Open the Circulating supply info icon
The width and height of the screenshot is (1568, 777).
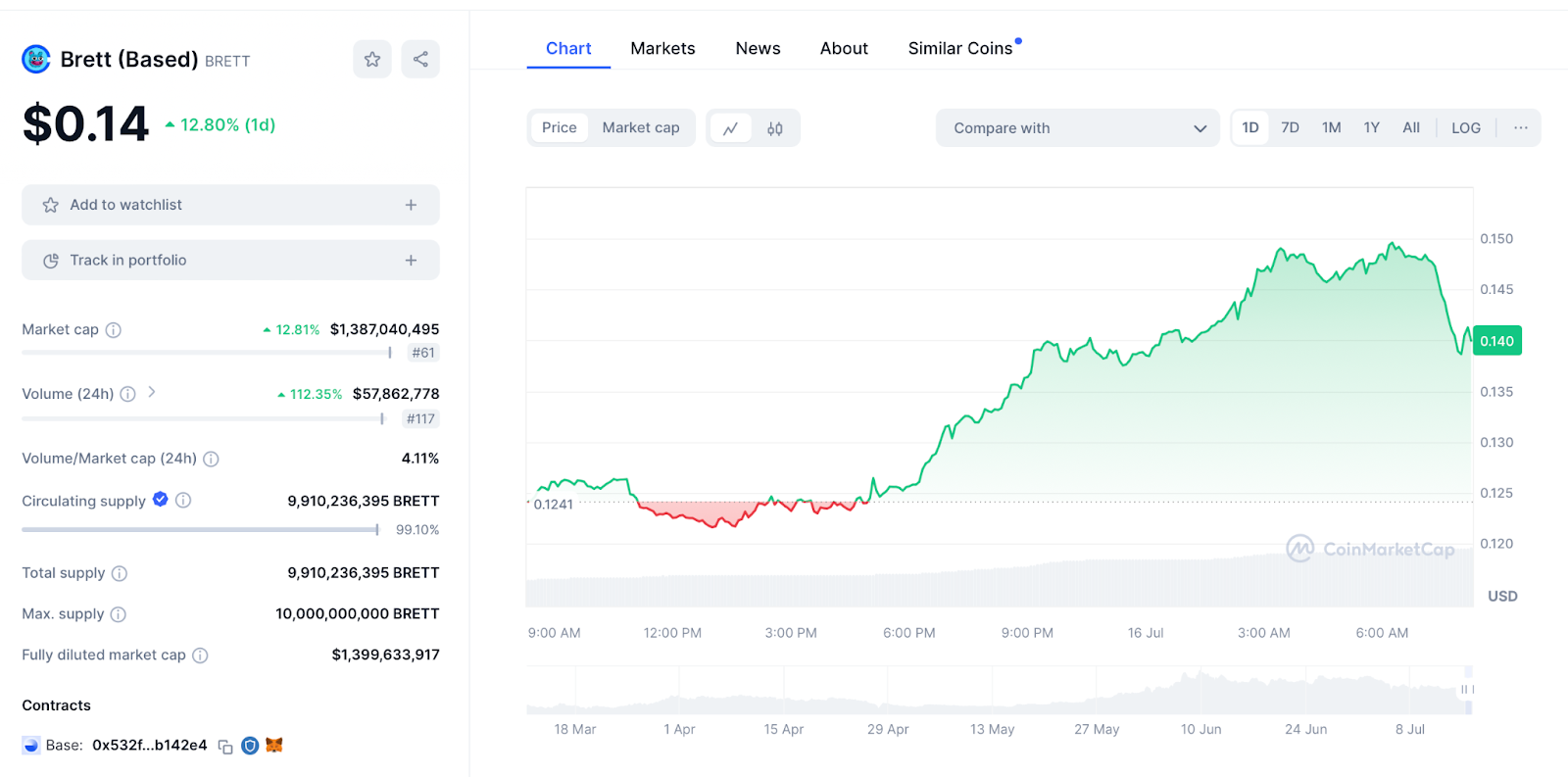point(183,500)
